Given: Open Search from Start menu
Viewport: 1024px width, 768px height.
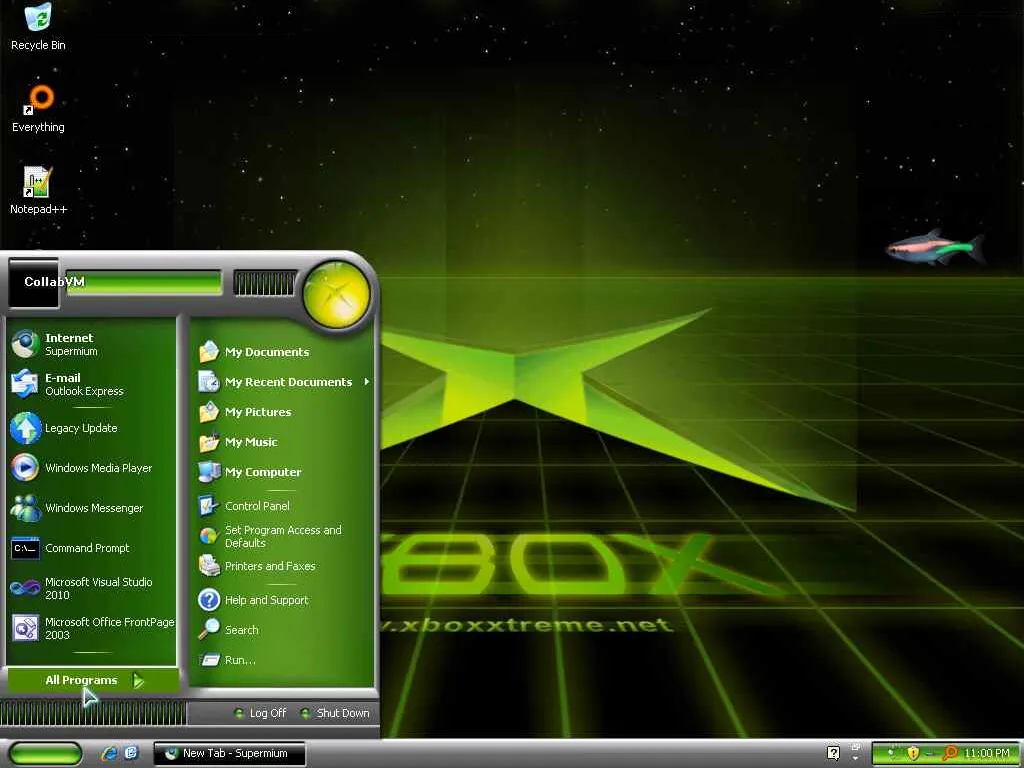Looking at the screenshot, I should (x=283, y=630).
